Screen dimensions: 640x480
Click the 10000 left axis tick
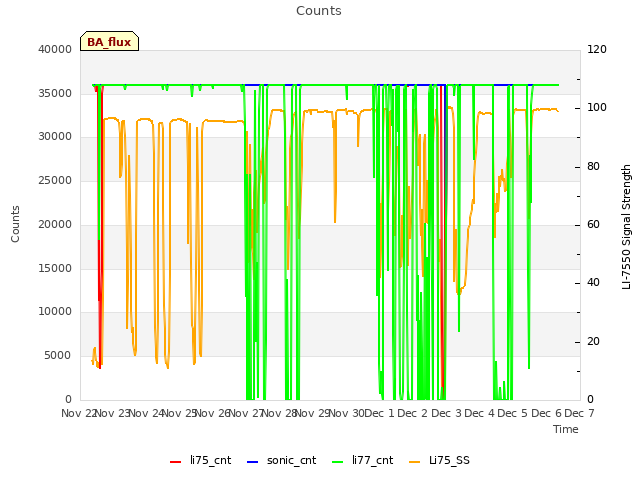[x=55, y=311]
